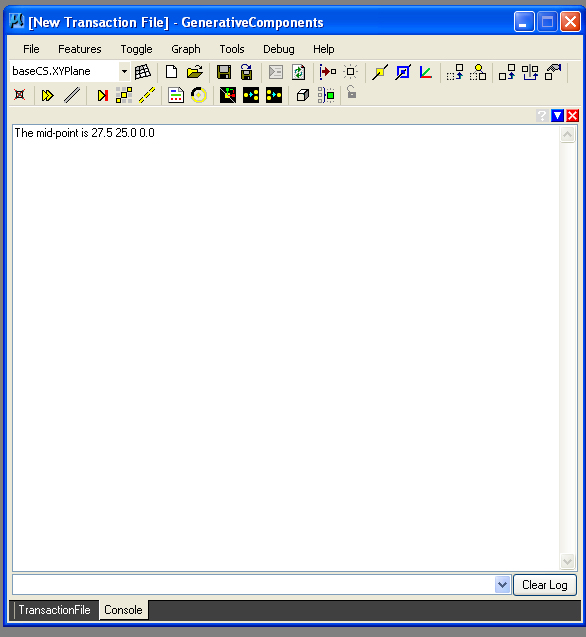Click the red X-square icon at toolbar start

point(20,95)
